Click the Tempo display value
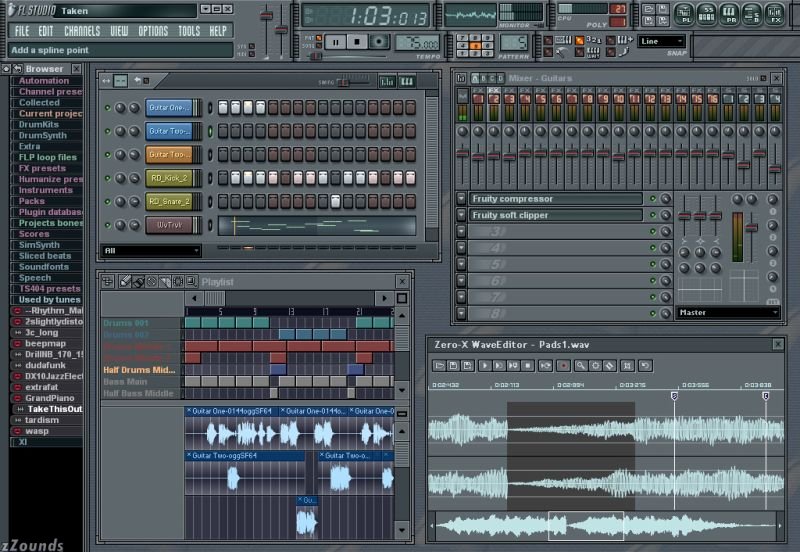The height and width of the screenshot is (552, 800). click(x=417, y=43)
